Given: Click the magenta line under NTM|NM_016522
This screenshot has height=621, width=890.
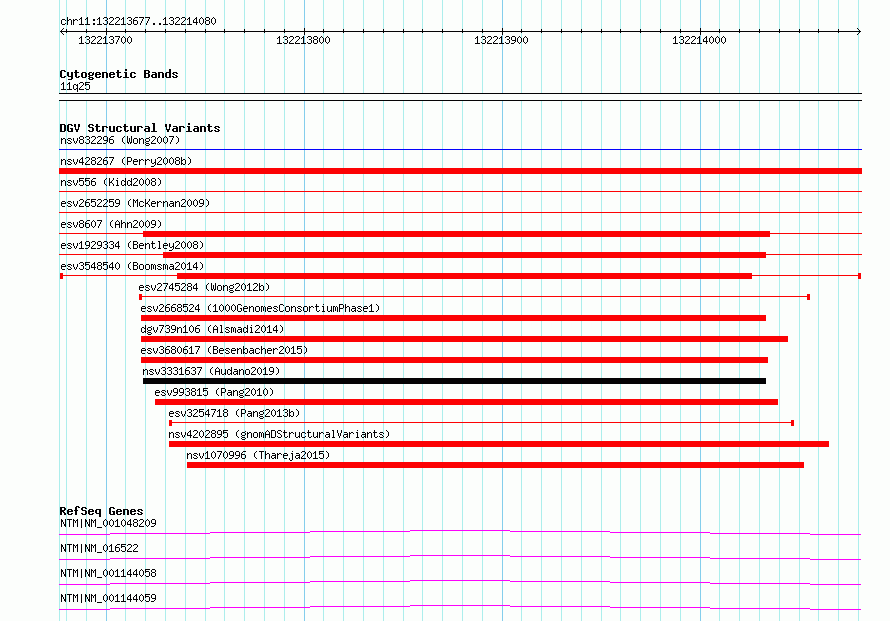Looking at the screenshot, I should click(x=460, y=557).
